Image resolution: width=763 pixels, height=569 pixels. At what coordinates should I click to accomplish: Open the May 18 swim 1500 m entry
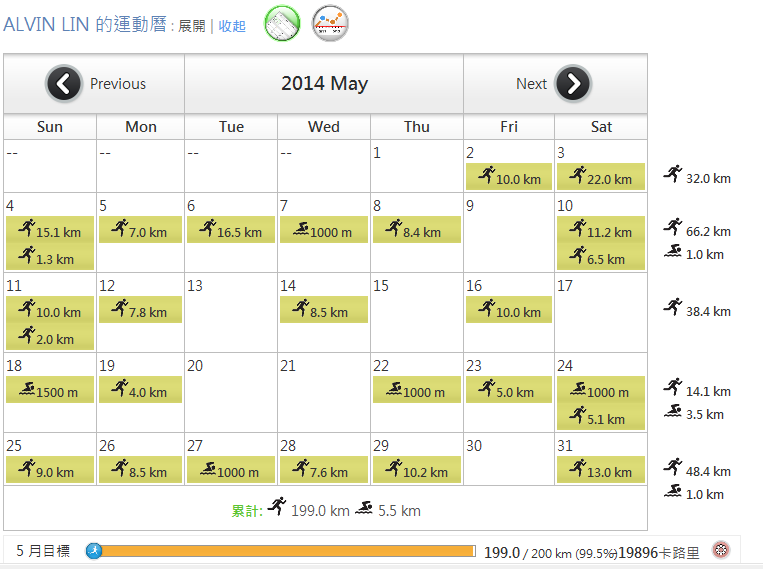pyautogui.click(x=50, y=391)
